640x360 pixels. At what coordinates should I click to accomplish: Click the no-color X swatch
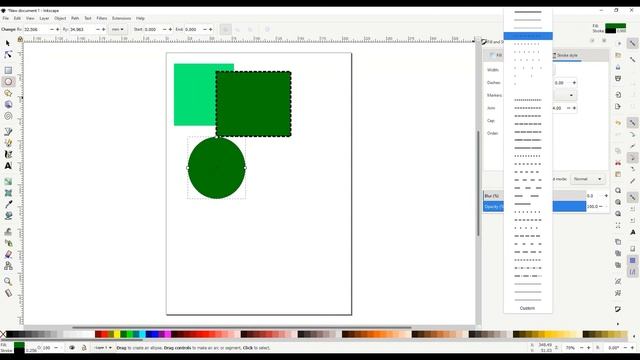[x=3, y=334]
